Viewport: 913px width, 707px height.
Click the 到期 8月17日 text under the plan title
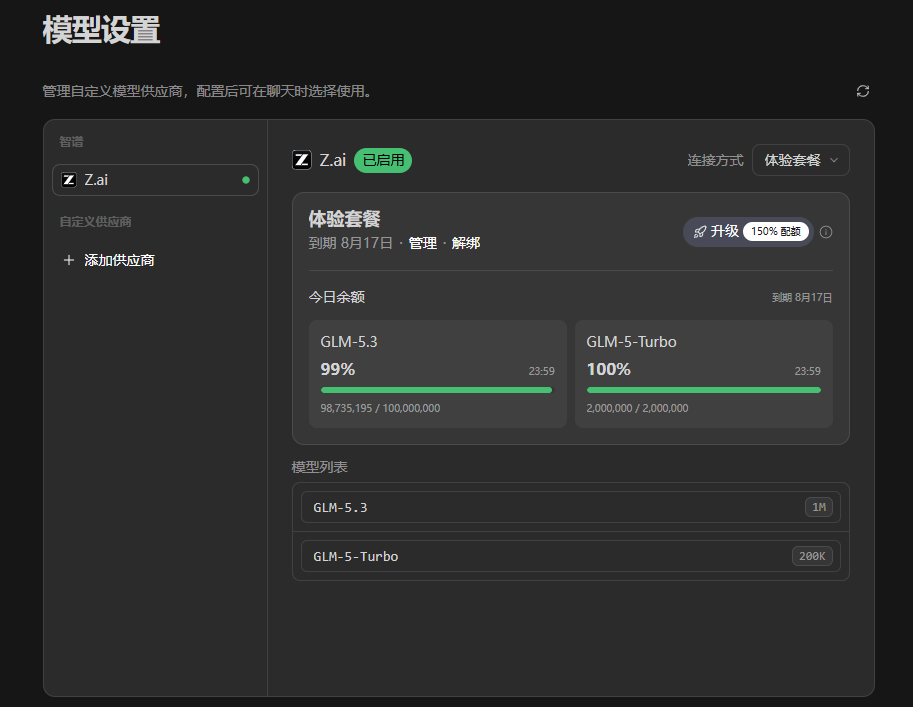tap(351, 243)
